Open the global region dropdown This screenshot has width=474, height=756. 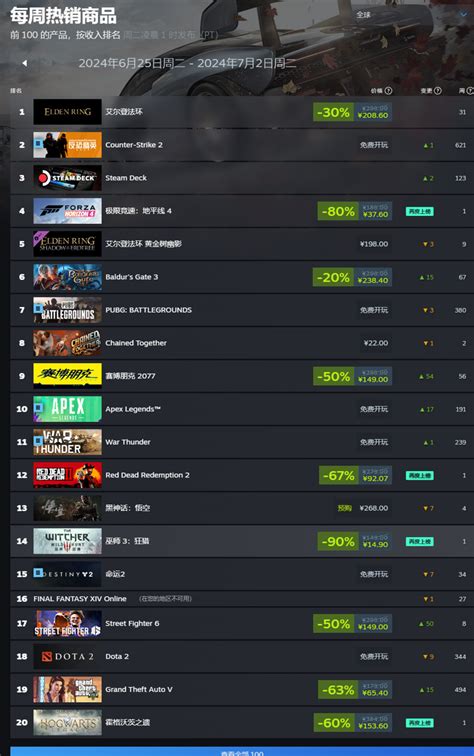pos(411,14)
